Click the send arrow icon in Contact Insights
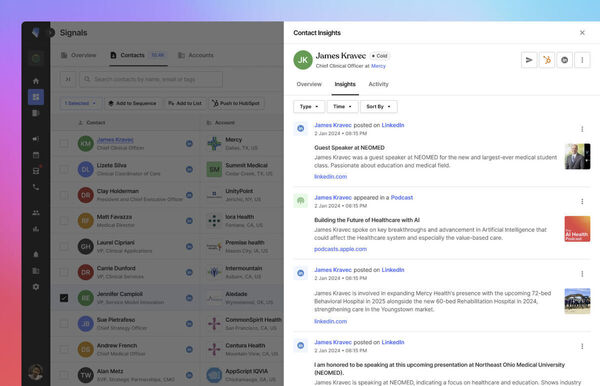600x386 pixels. [x=529, y=60]
